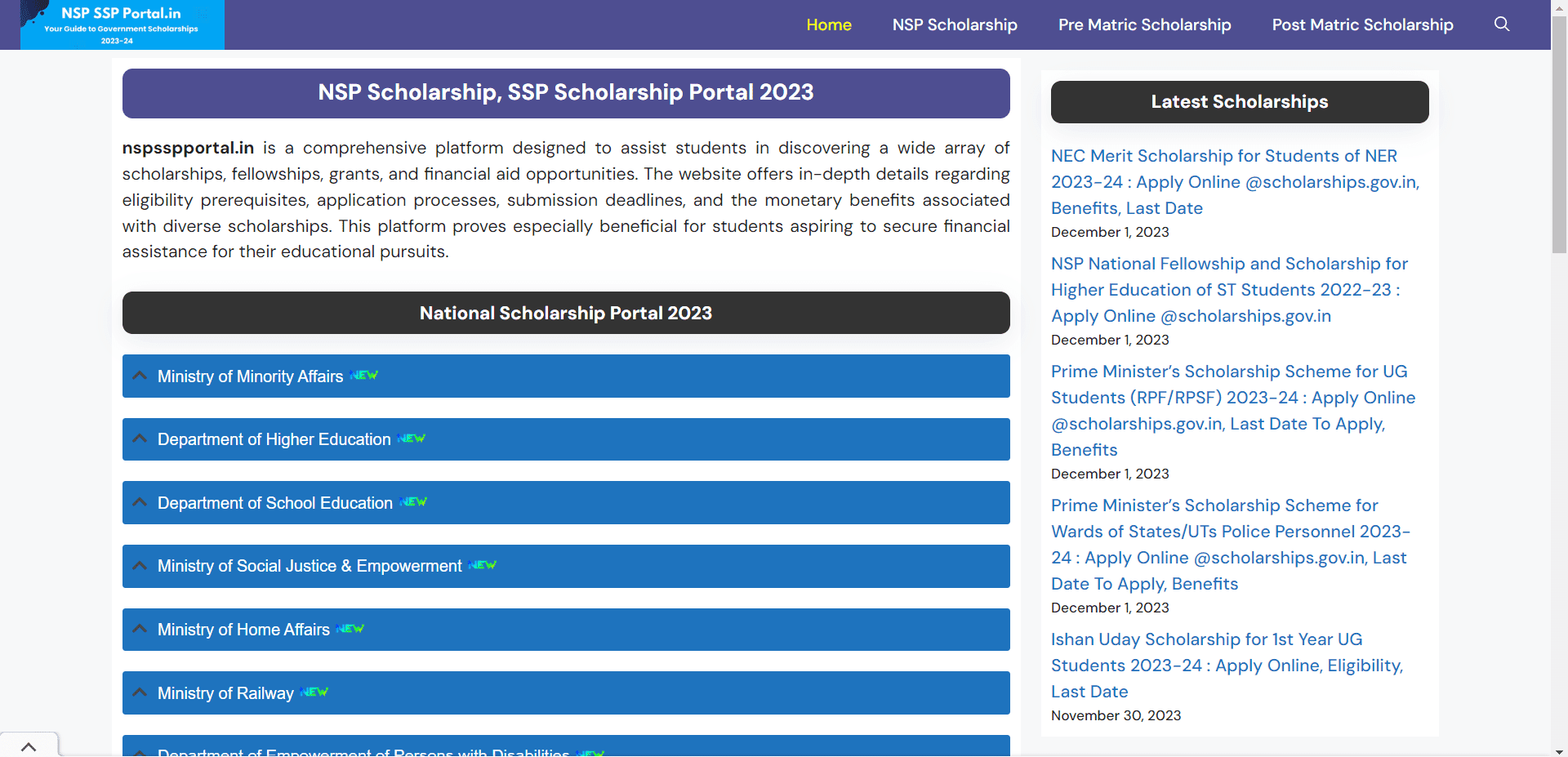Click National Scholarship Portal 2023 heading

click(566, 313)
